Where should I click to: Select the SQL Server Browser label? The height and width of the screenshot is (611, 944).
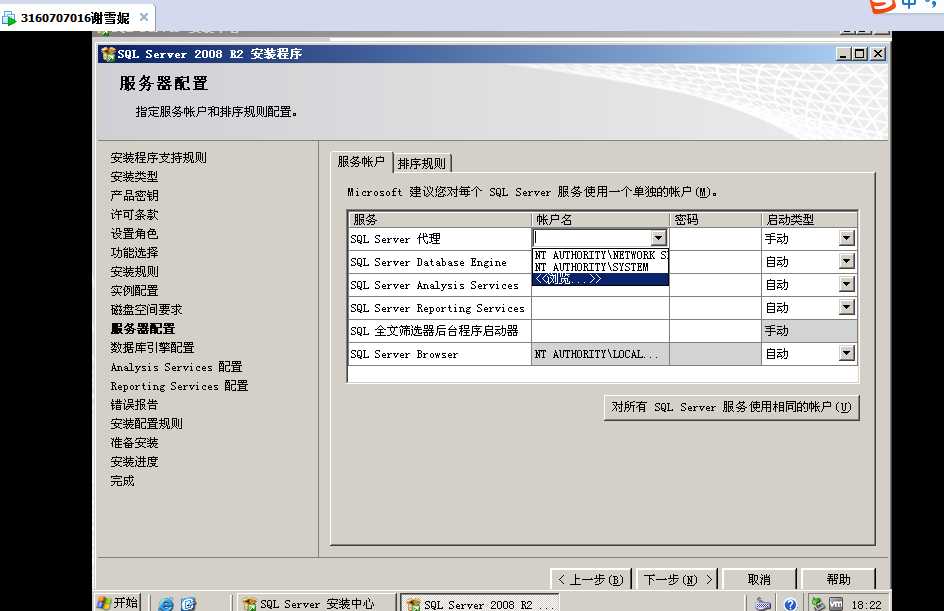tap(405, 354)
